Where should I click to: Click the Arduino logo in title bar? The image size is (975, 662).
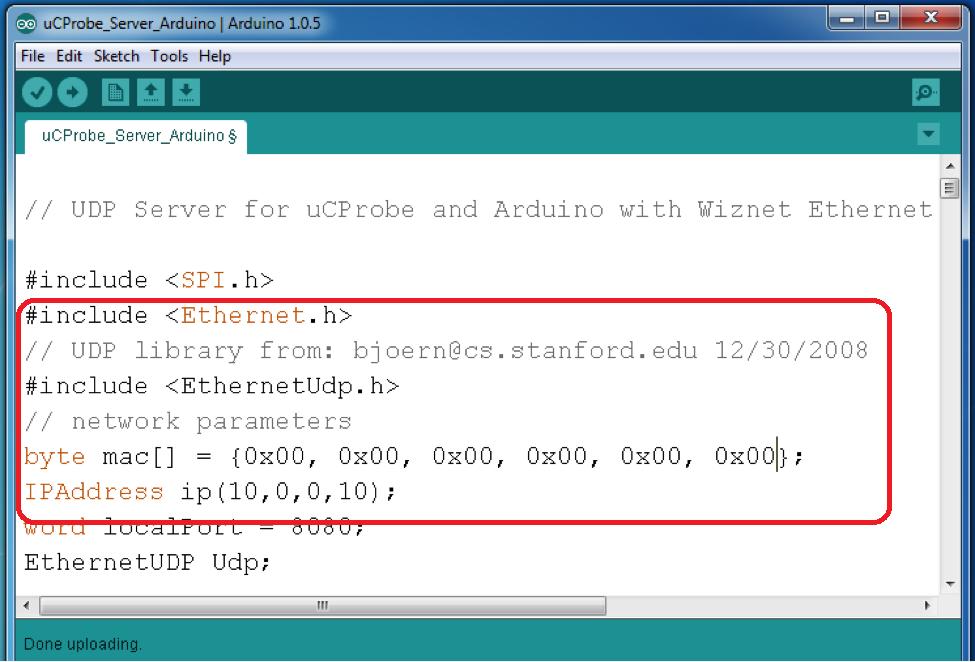point(26,24)
